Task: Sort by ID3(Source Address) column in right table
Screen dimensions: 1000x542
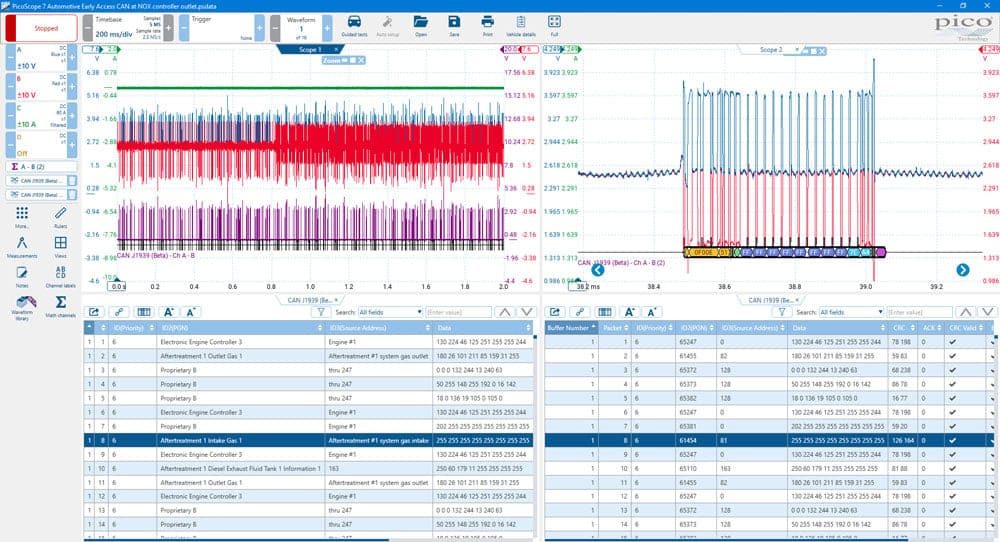Action: point(753,328)
